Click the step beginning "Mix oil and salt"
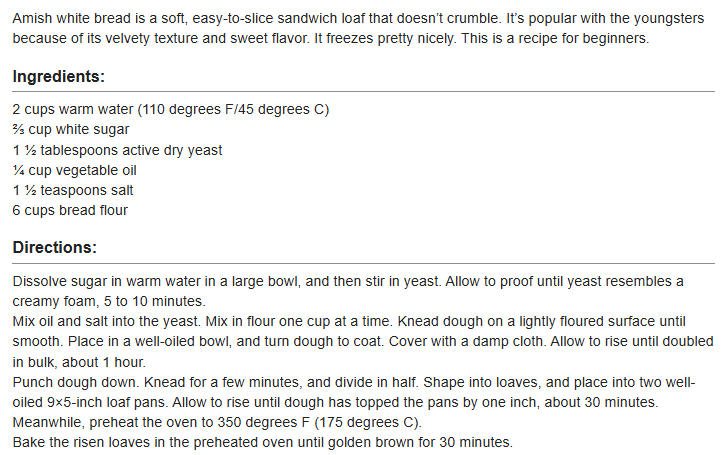 click(363, 341)
